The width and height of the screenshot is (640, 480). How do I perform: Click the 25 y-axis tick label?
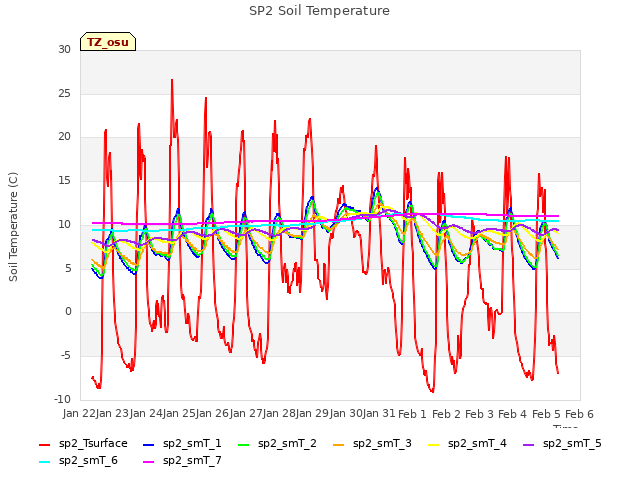[64, 93]
